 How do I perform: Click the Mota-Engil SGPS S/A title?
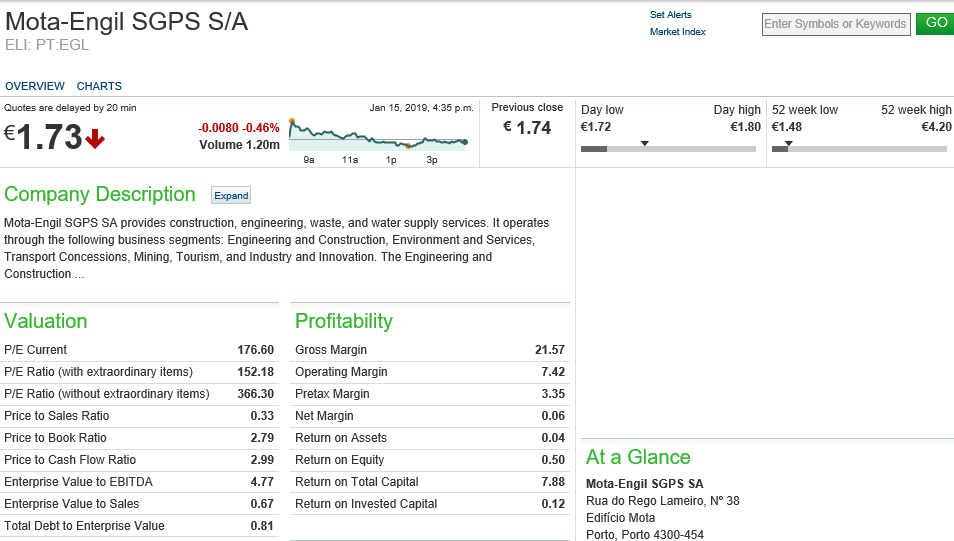pyautogui.click(x=127, y=22)
